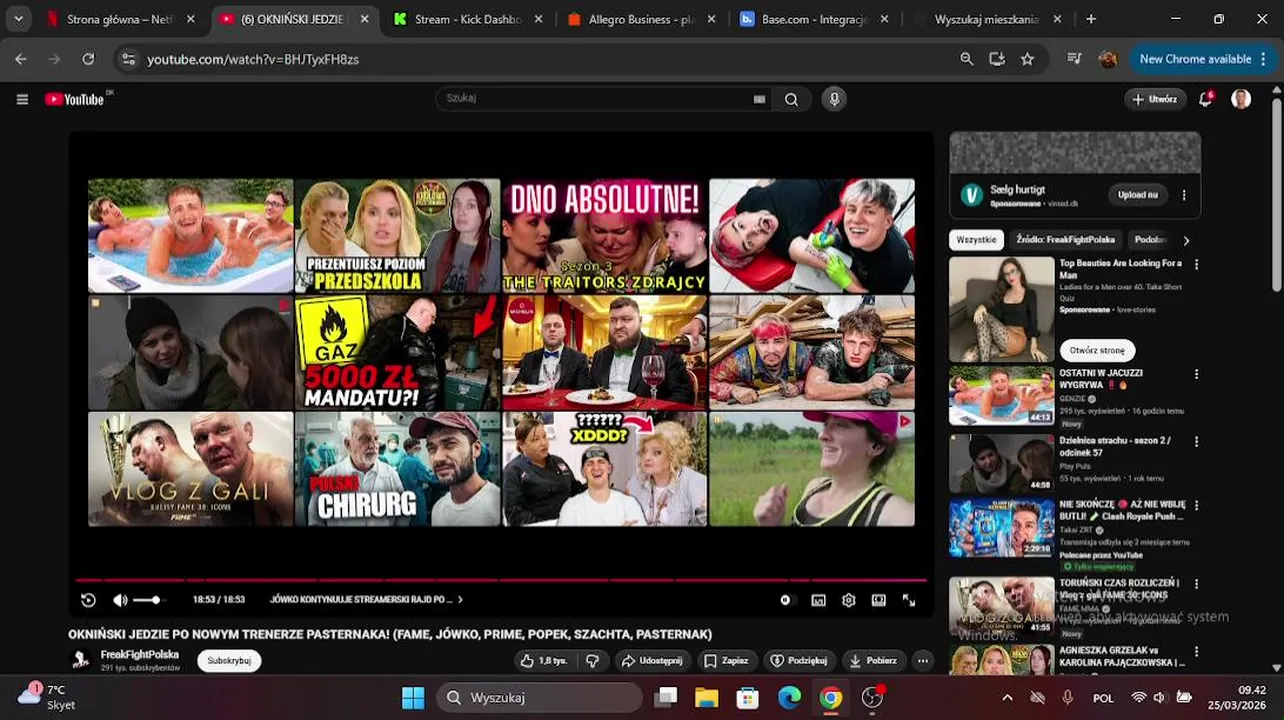Open the OSTATNI W JACUZZI sidebar thumbnail
This screenshot has width=1284, height=720.
[1001, 396]
